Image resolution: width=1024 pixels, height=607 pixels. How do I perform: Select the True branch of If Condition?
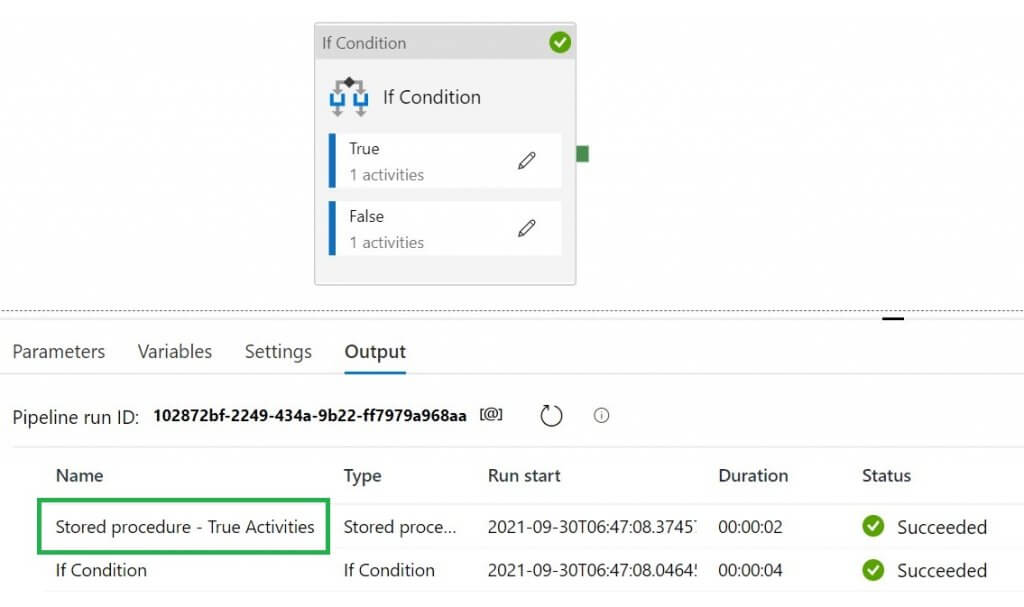[420, 161]
